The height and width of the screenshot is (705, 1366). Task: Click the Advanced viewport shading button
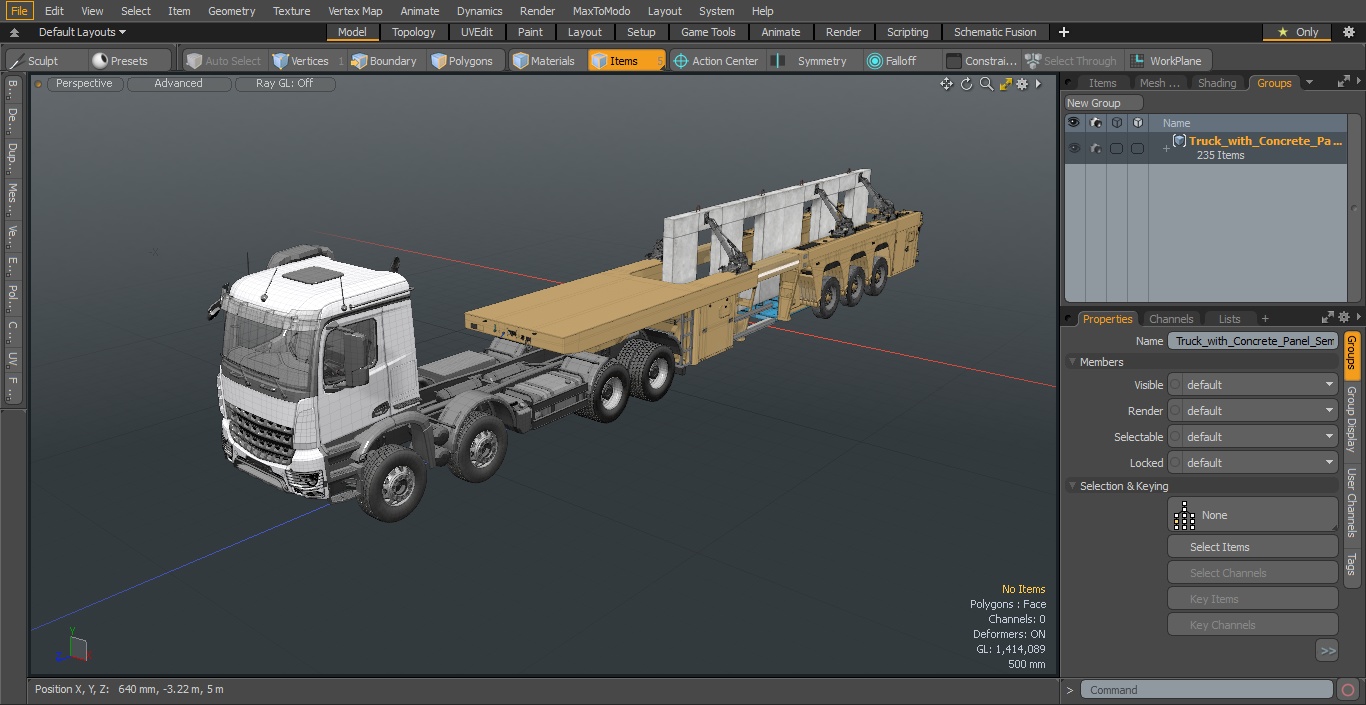178,83
